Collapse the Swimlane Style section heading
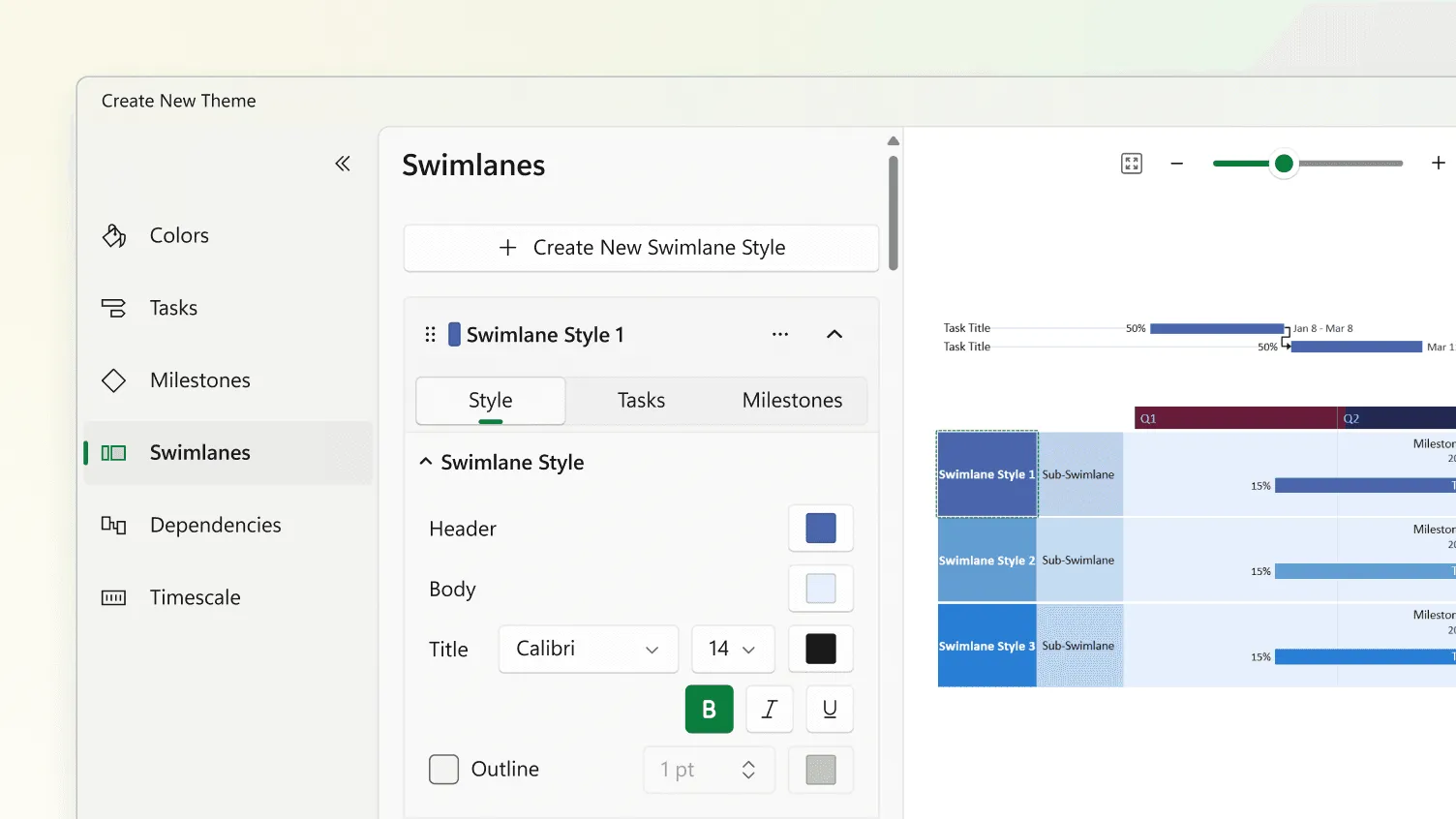The height and width of the screenshot is (819, 1456). 502,463
